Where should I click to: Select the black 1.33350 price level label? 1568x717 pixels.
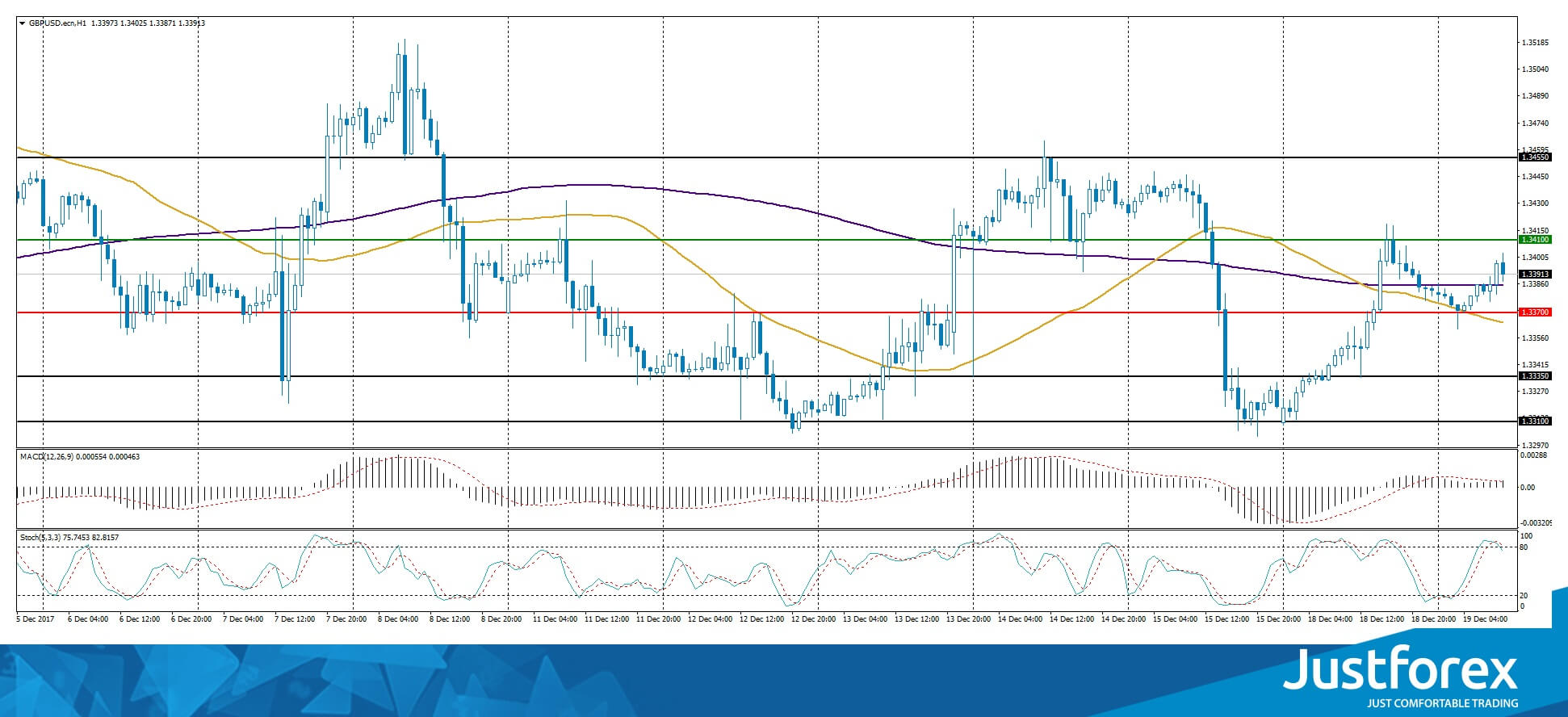(x=1535, y=376)
